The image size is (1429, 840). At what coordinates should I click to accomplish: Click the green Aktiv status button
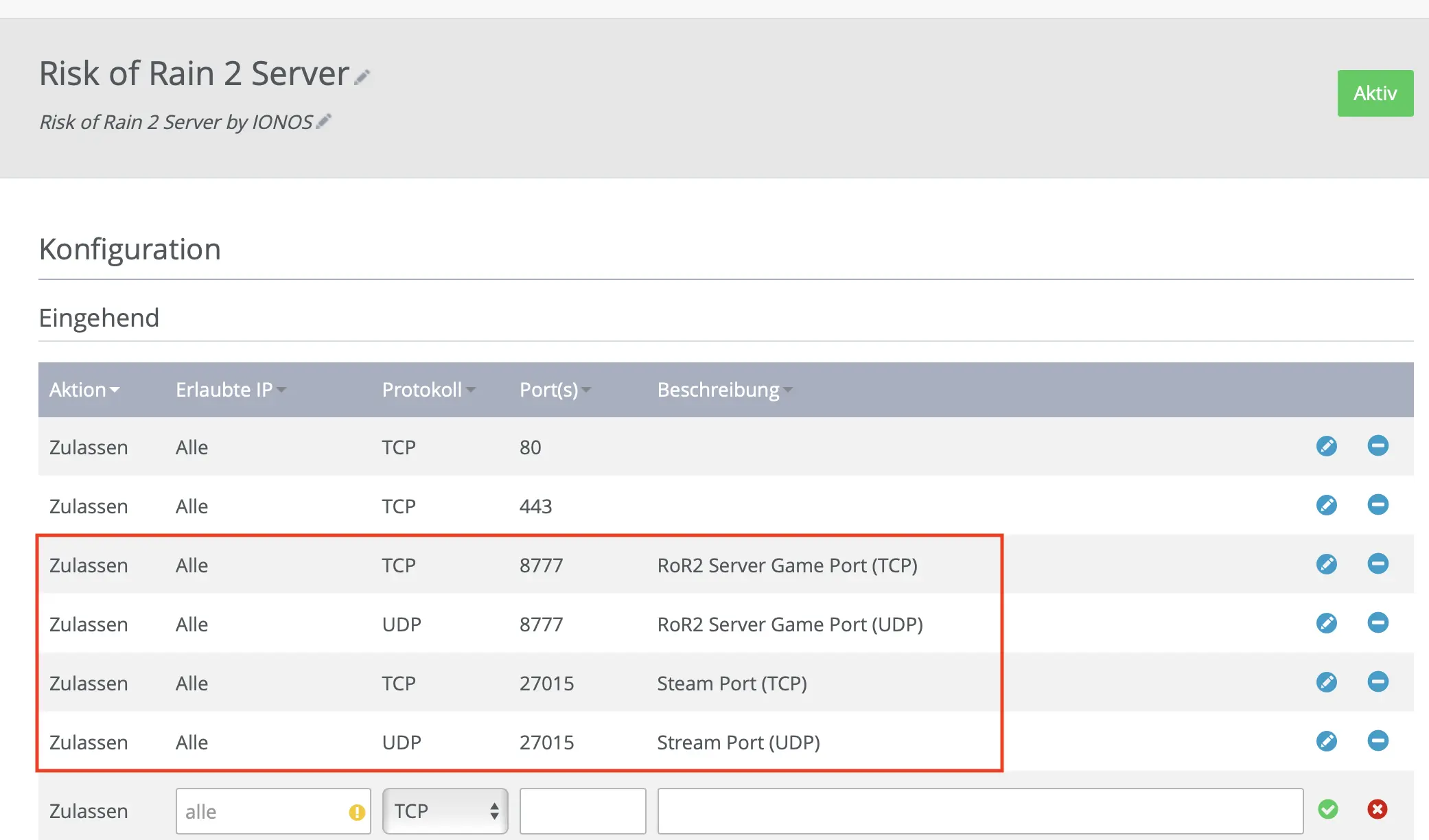tap(1375, 93)
